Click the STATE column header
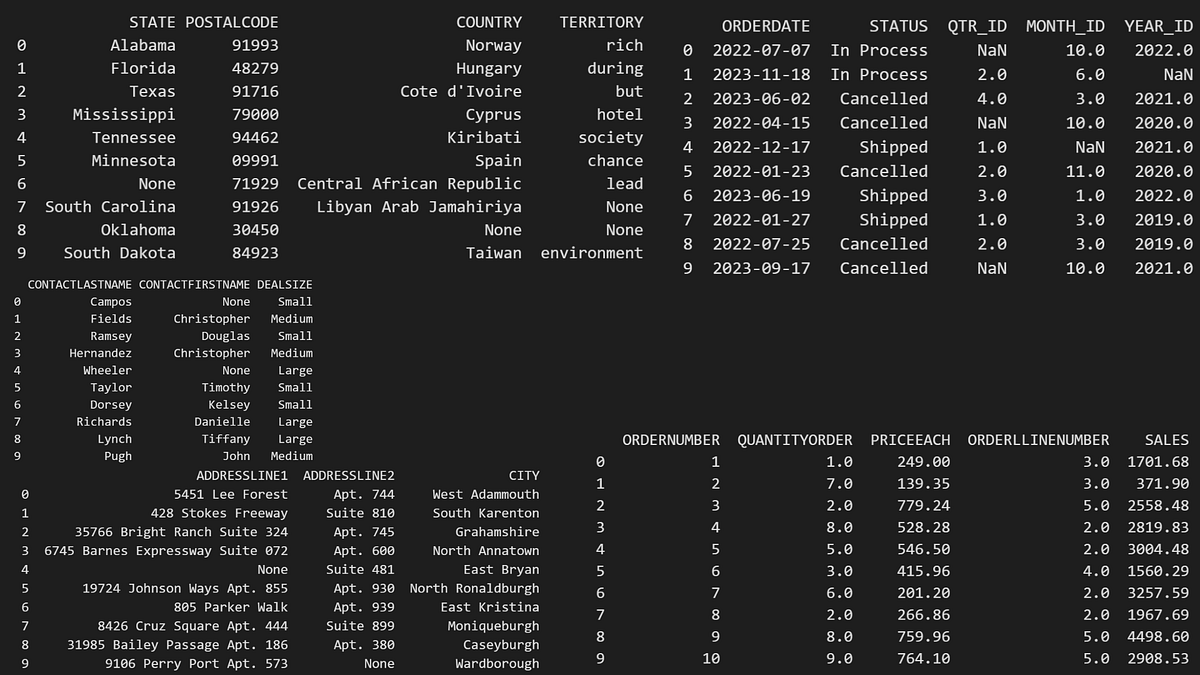Image resolution: width=1200 pixels, height=675 pixels. (152, 22)
